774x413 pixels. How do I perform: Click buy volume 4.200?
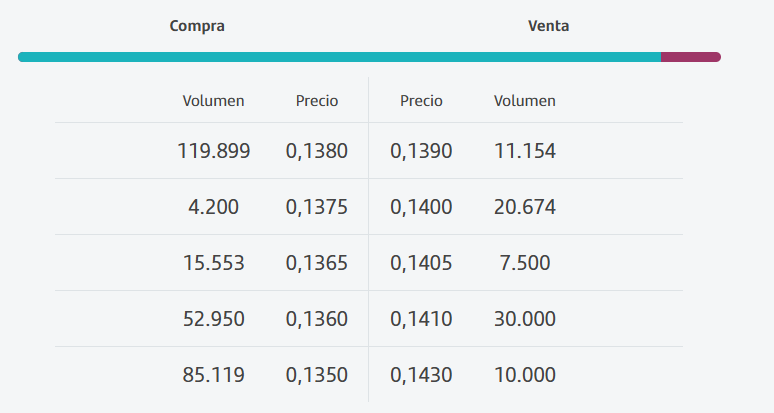pos(213,207)
